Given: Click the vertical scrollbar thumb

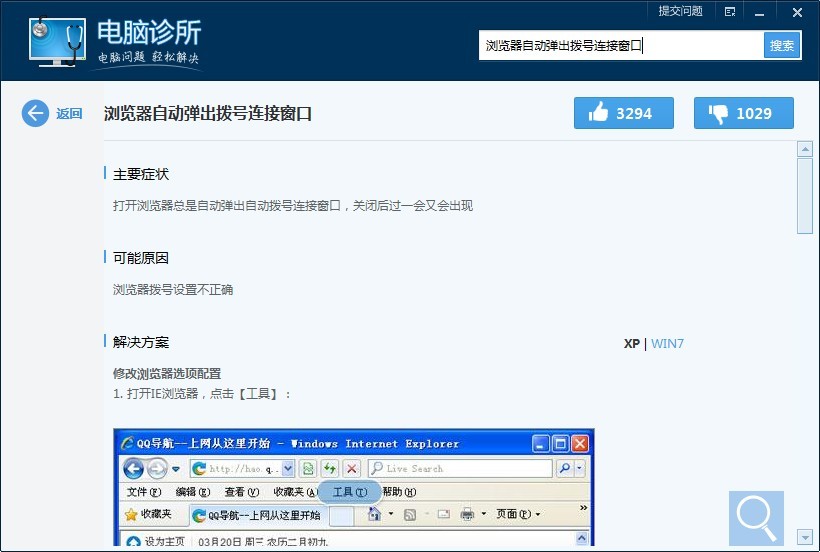Looking at the screenshot, I should tap(804, 196).
